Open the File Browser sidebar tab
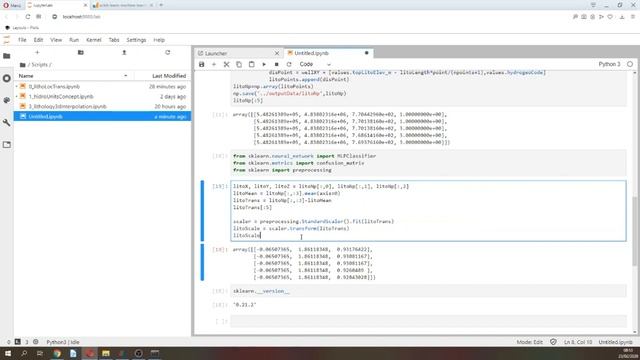Screen dimensions: 640x360 coord(7,56)
